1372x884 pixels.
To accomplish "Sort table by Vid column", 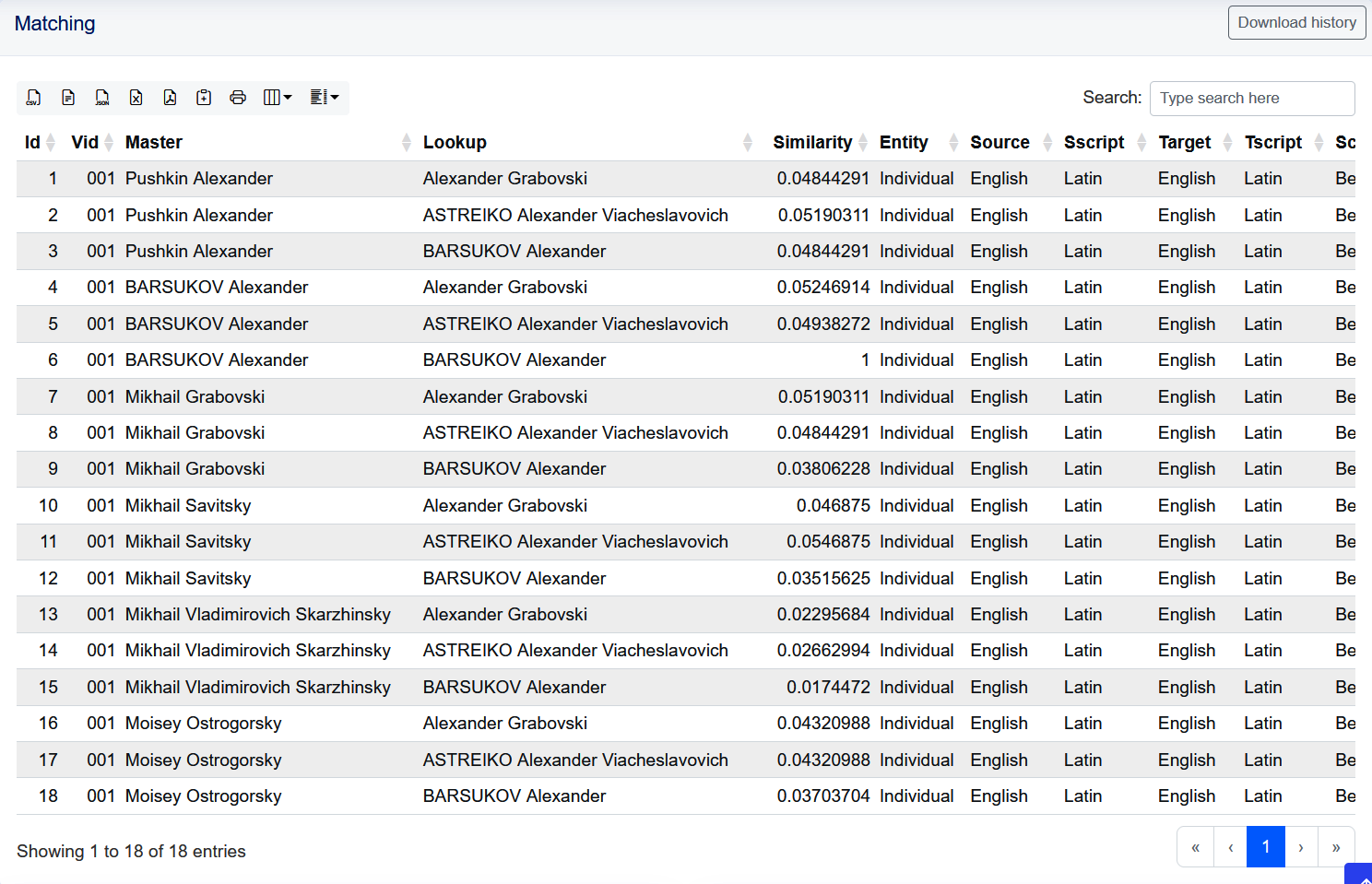I will point(90,143).
